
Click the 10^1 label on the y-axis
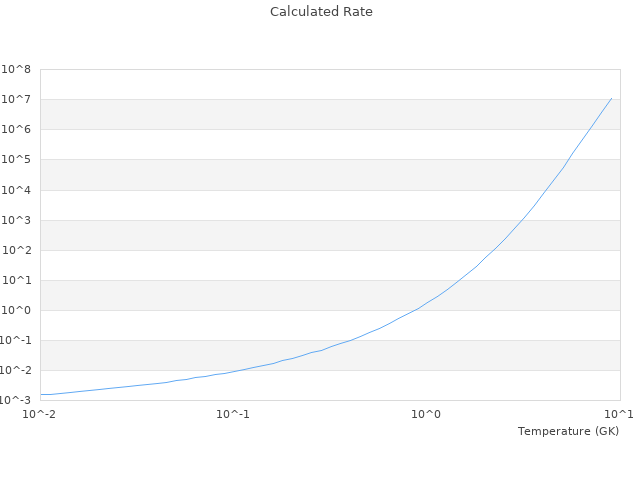(x=16, y=280)
